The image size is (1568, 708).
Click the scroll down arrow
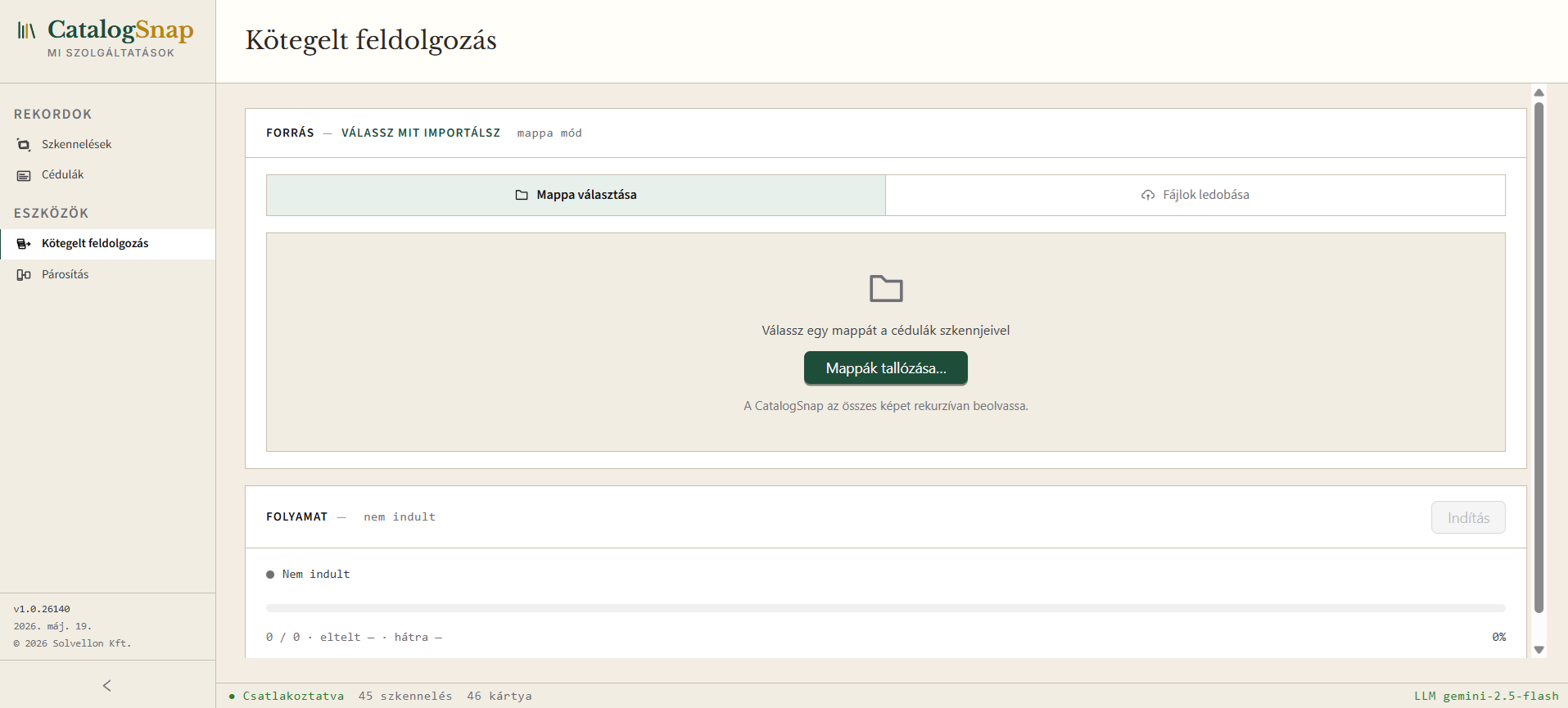coord(1539,650)
